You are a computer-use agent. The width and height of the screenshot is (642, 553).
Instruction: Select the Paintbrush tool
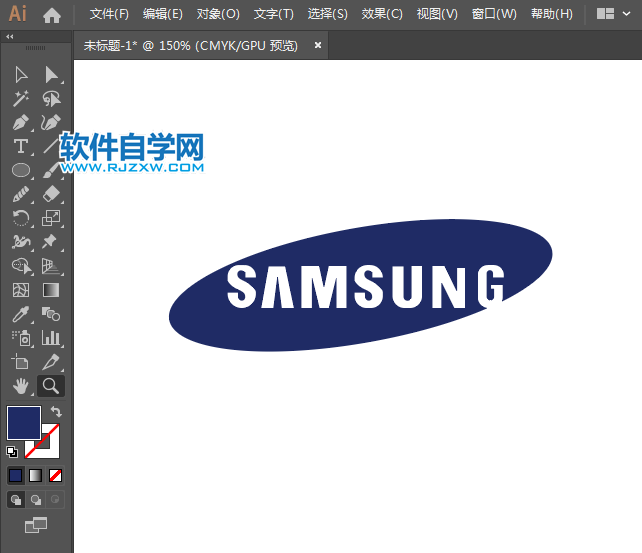(51, 170)
